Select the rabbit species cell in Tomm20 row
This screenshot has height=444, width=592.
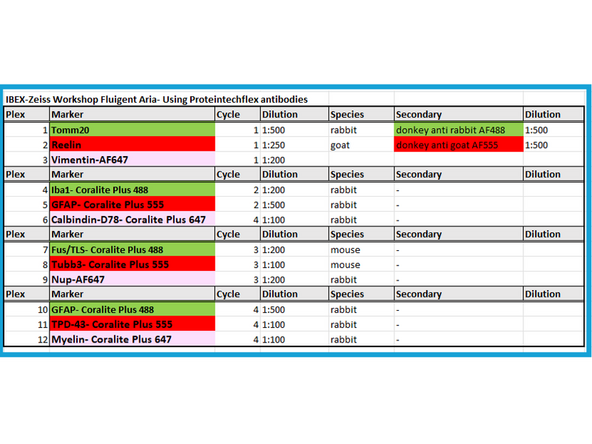361,130
